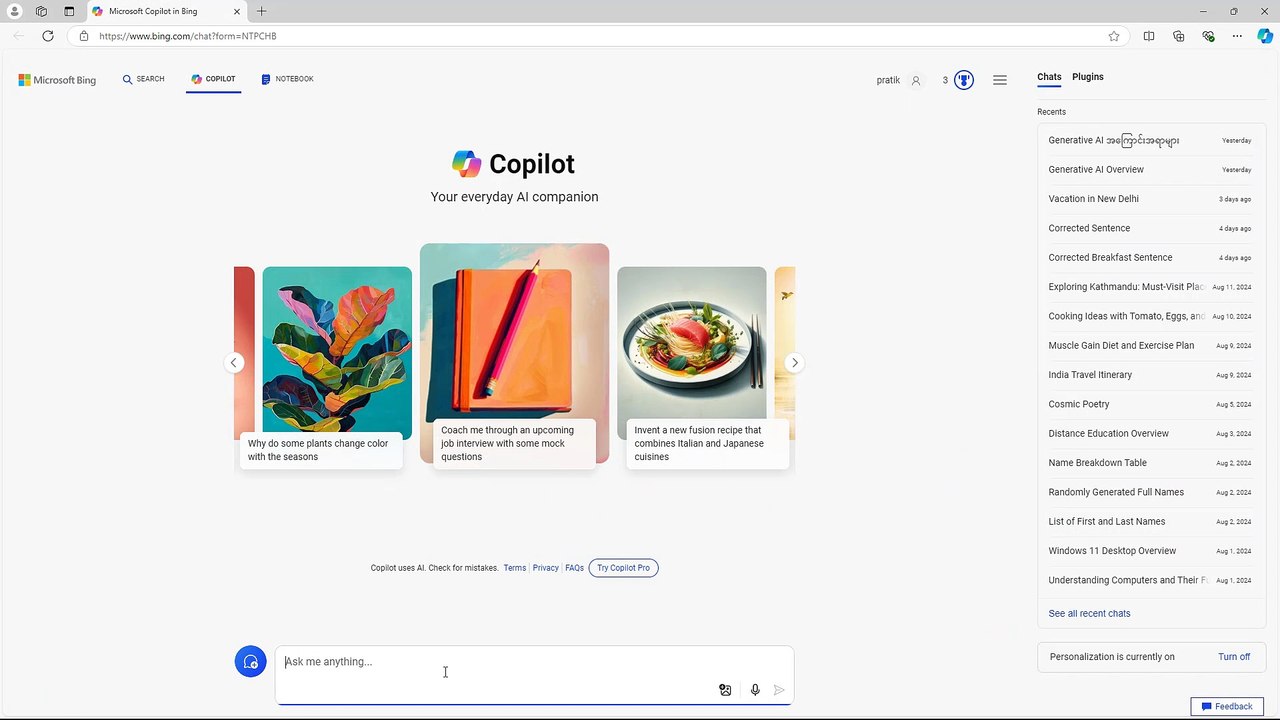Open Muscle Gain Diet and Exercise Plan chat
This screenshot has width=1280, height=720.
pyautogui.click(x=1150, y=346)
